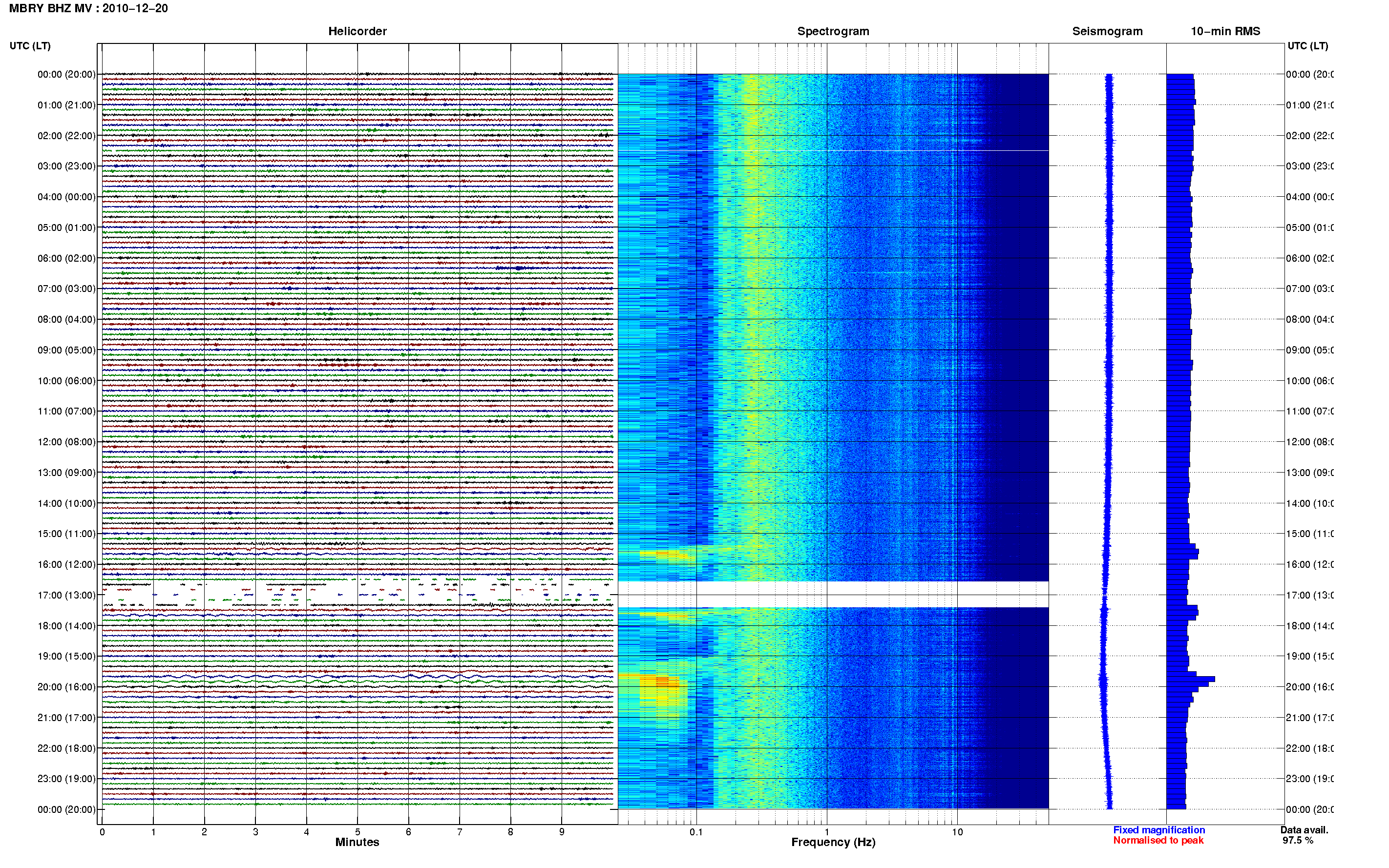
Task: Click the left UTC (LT) axis label
Action: click(x=30, y=45)
